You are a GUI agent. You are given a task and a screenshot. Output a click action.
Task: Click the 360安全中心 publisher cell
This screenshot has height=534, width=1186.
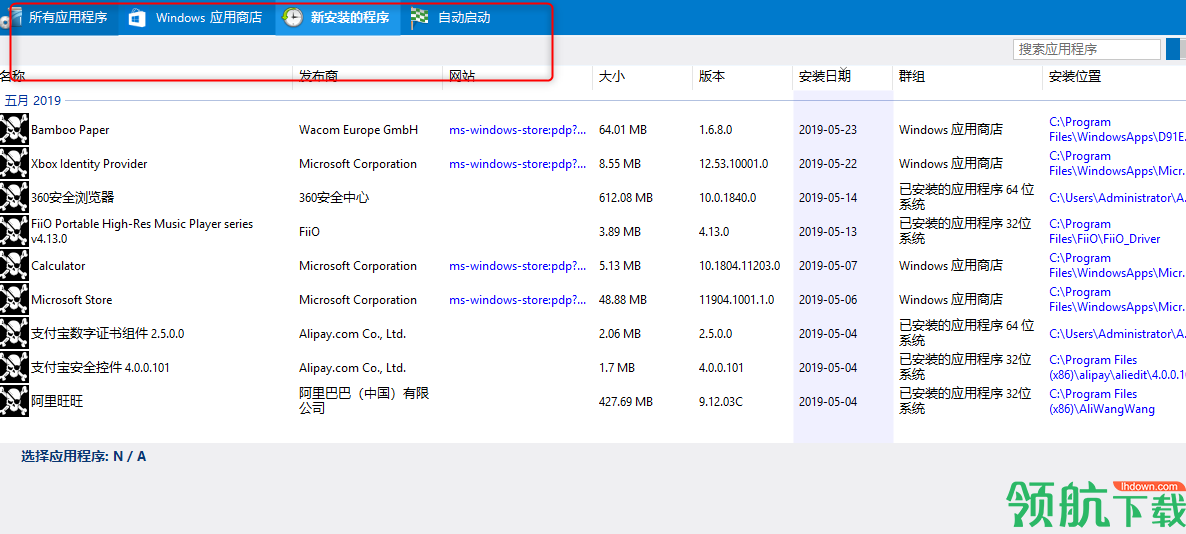coord(334,198)
